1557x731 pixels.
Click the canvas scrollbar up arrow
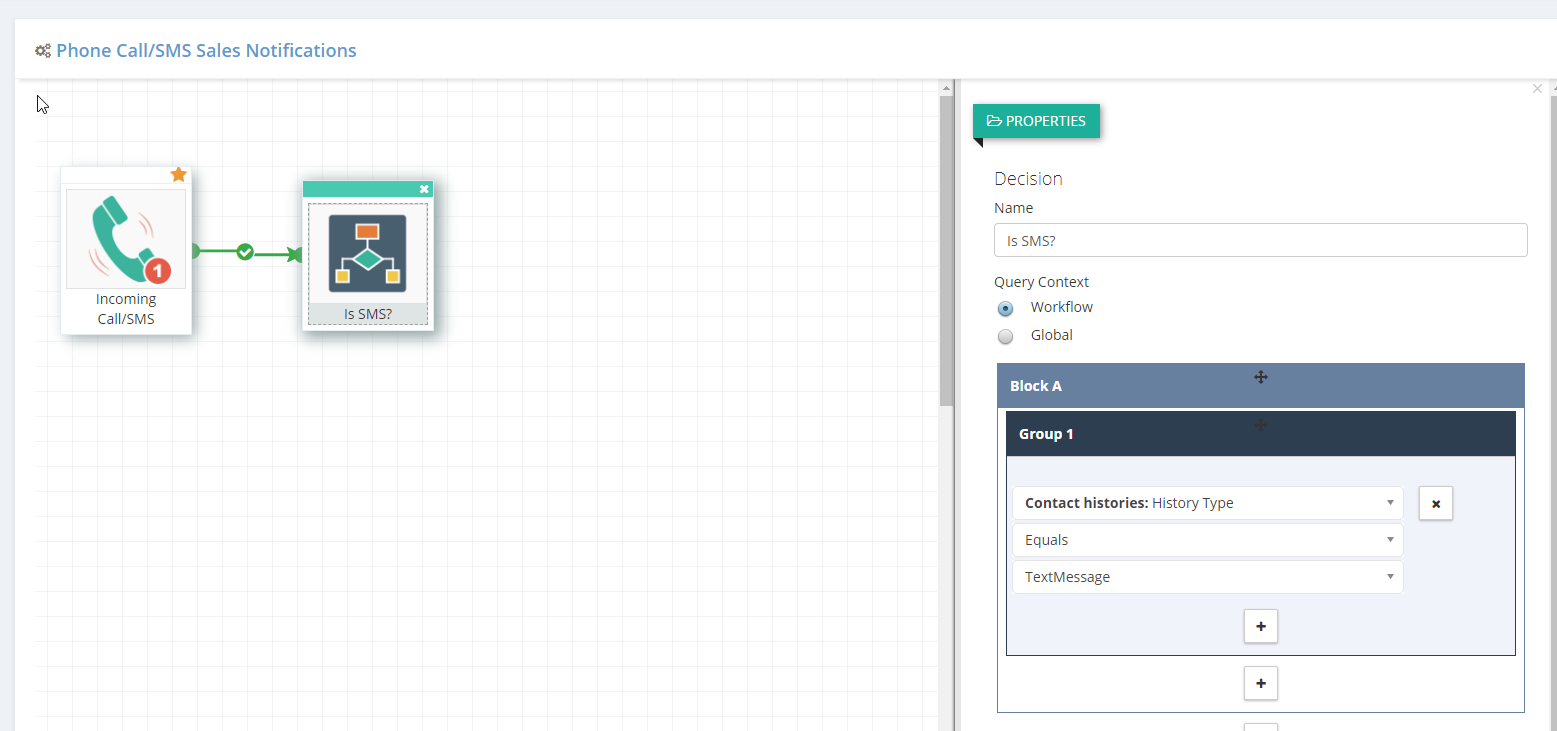[x=946, y=89]
